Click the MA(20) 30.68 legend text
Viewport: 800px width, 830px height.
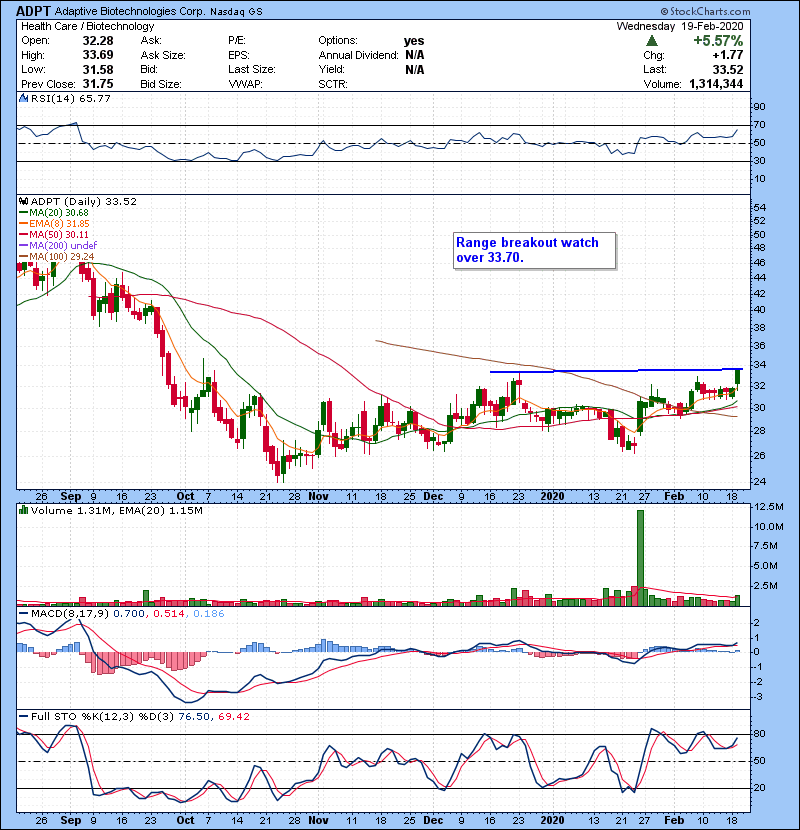pos(59,213)
